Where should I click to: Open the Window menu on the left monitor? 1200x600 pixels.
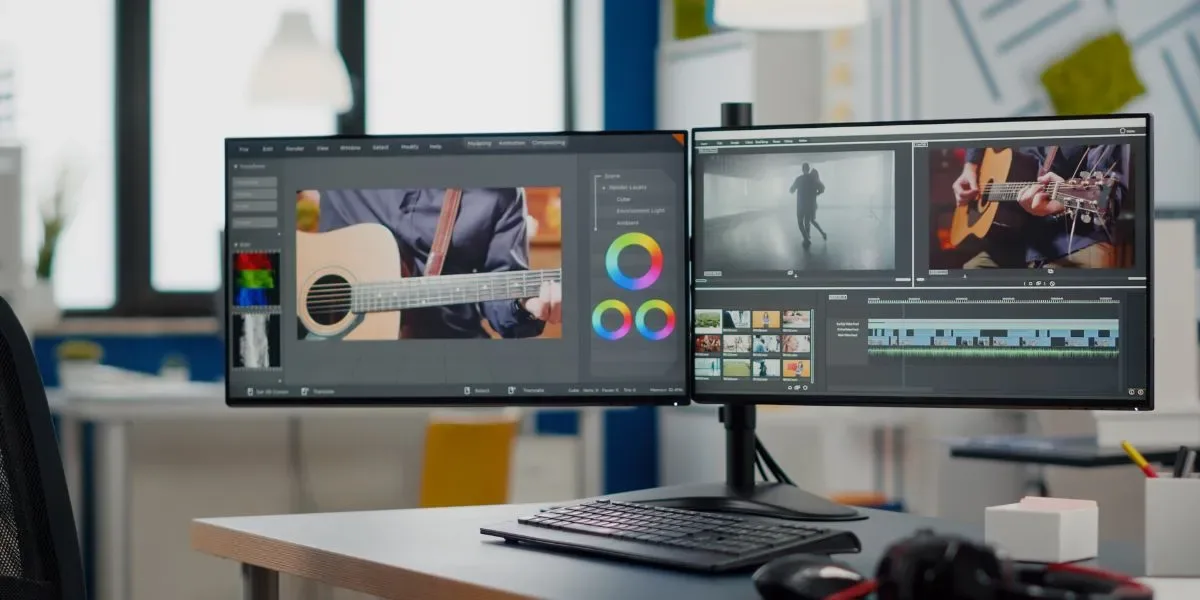(x=350, y=148)
